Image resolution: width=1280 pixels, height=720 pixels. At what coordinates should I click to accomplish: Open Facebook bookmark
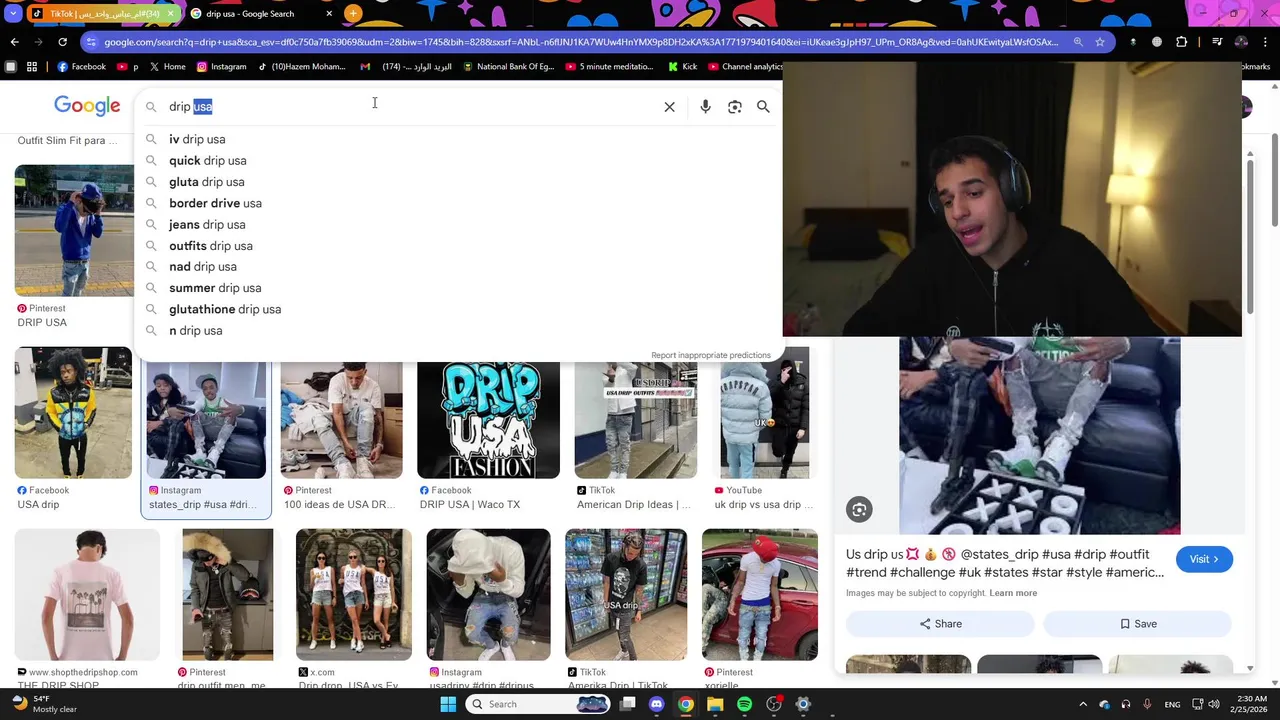[81, 67]
